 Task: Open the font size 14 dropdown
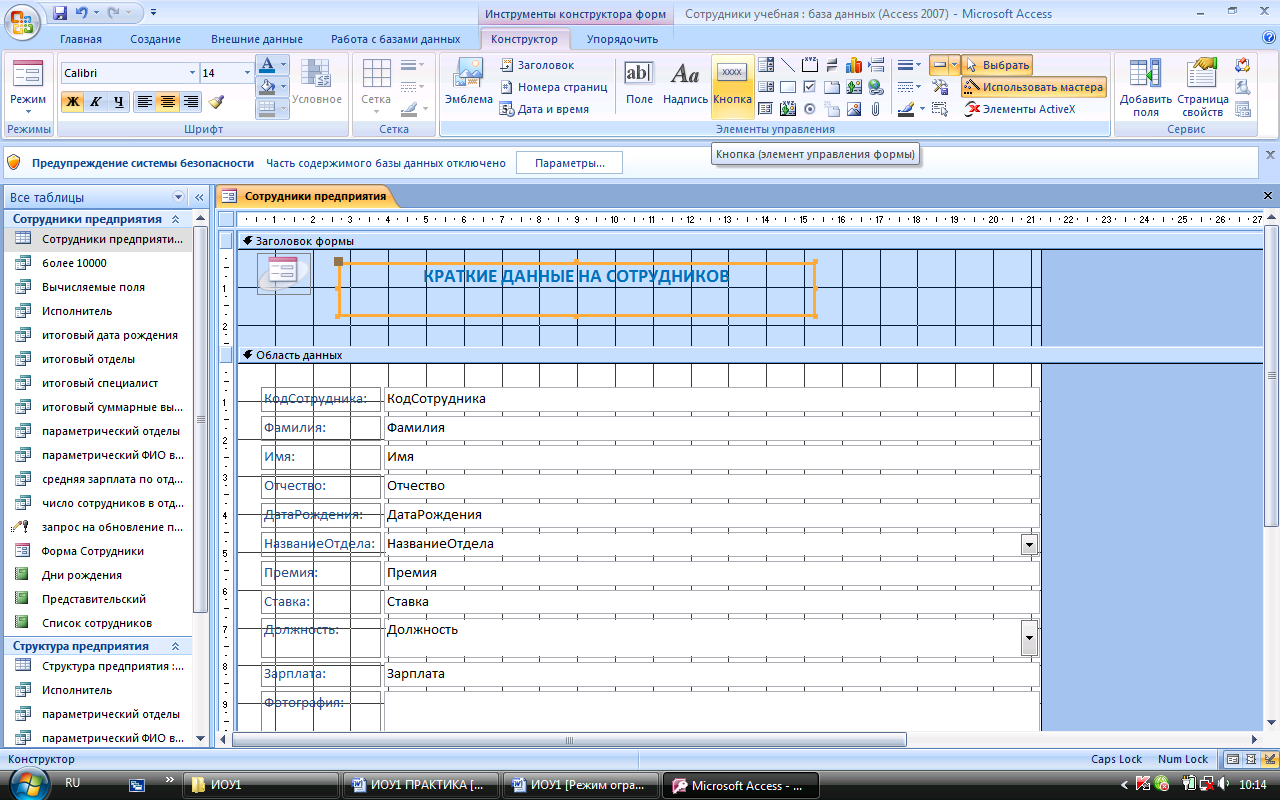[x=247, y=73]
